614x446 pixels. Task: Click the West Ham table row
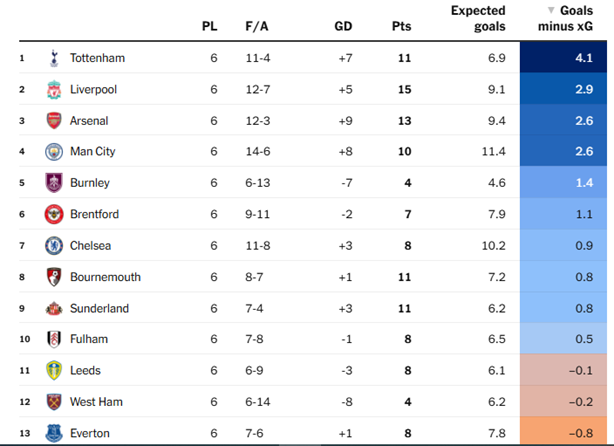(x=300, y=402)
